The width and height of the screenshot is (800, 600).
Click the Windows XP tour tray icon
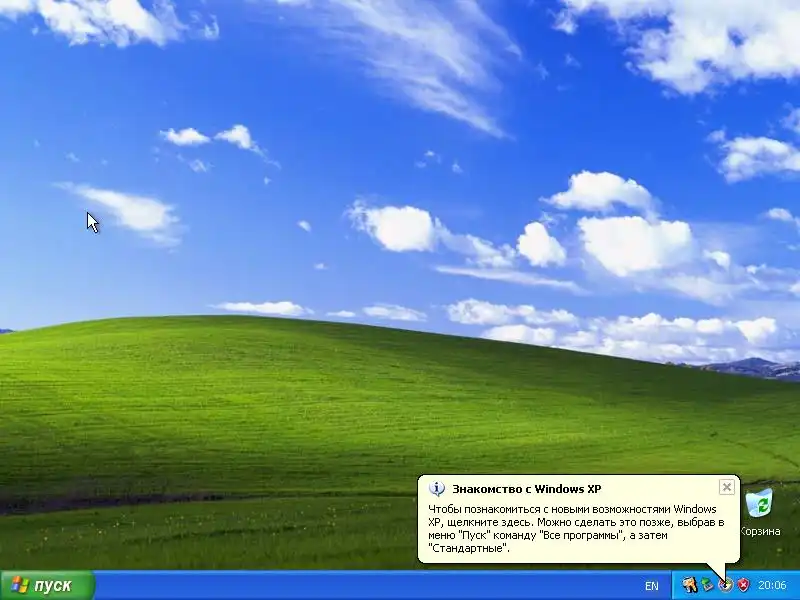726,585
